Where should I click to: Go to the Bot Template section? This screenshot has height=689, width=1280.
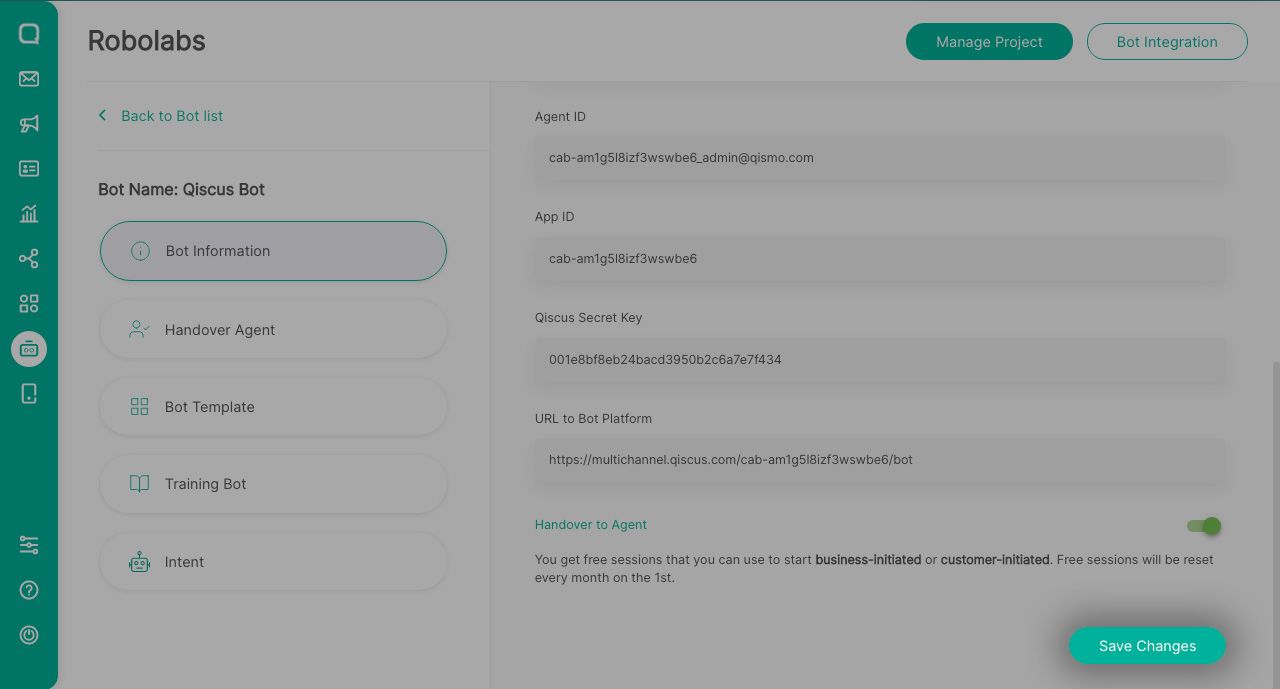(273, 407)
